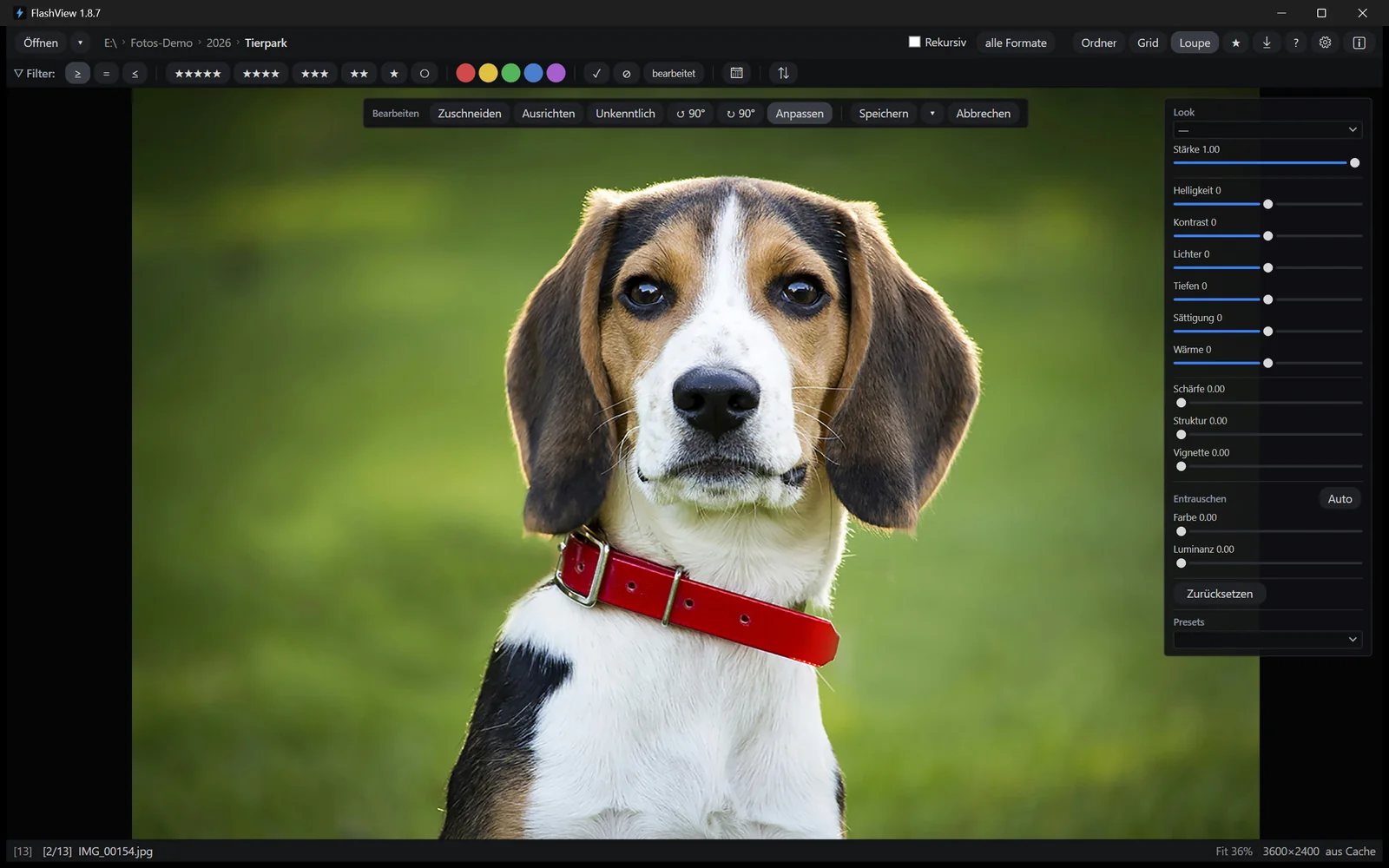Image resolution: width=1389 pixels, height=868 pixels.
Task: Click Unkenntlich blur button
Action: click(625, 114)
